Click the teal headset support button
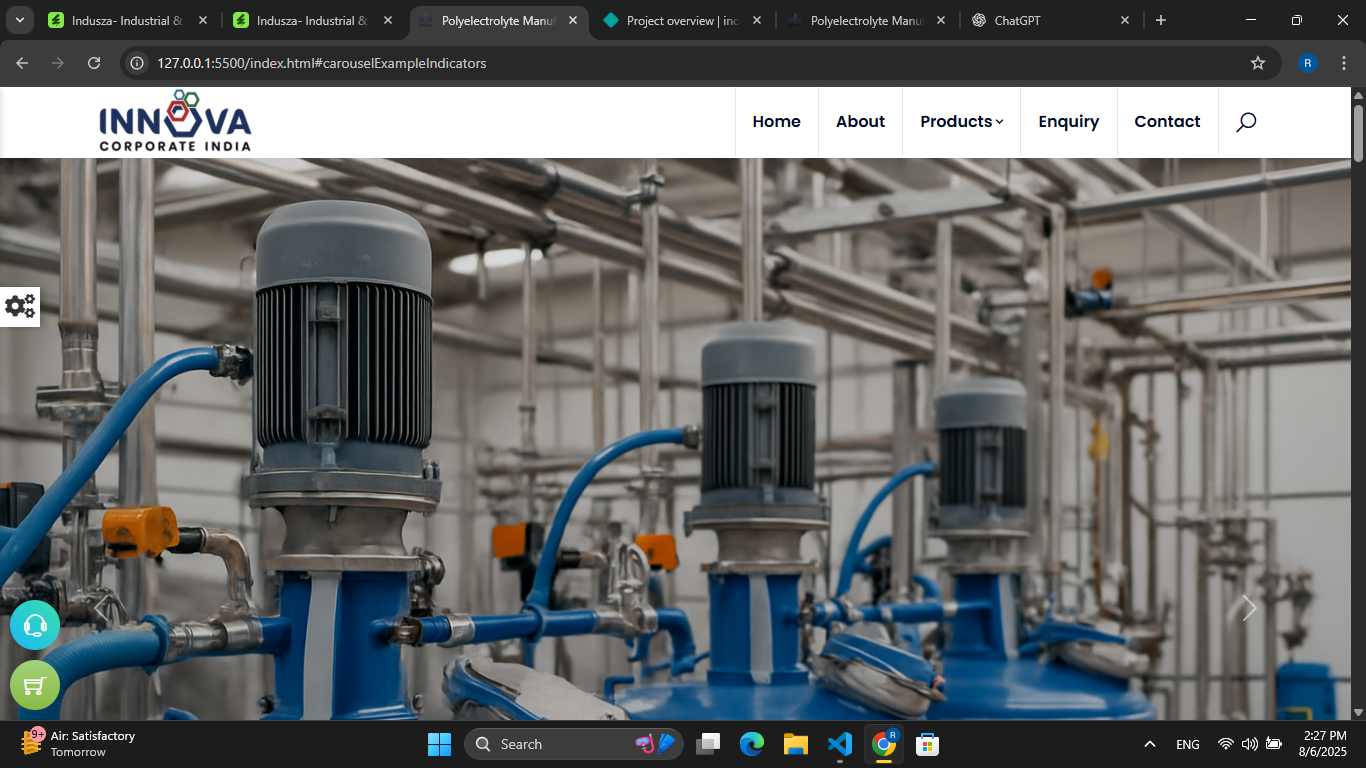1366x768 pixels. point(35,625)
